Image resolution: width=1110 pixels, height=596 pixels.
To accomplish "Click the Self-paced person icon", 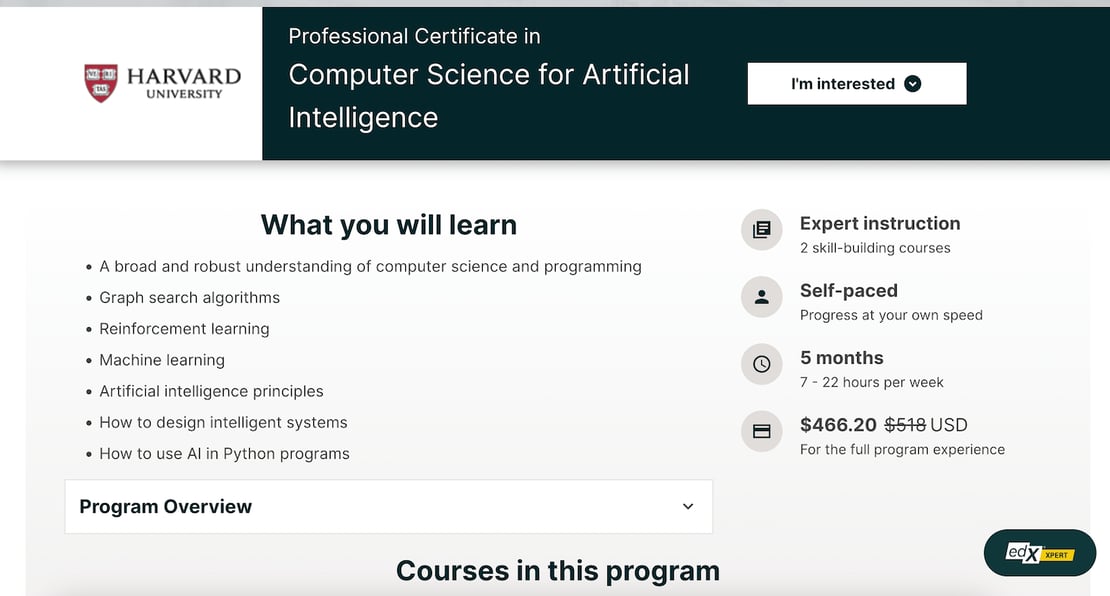I will [x=762, y=297].
